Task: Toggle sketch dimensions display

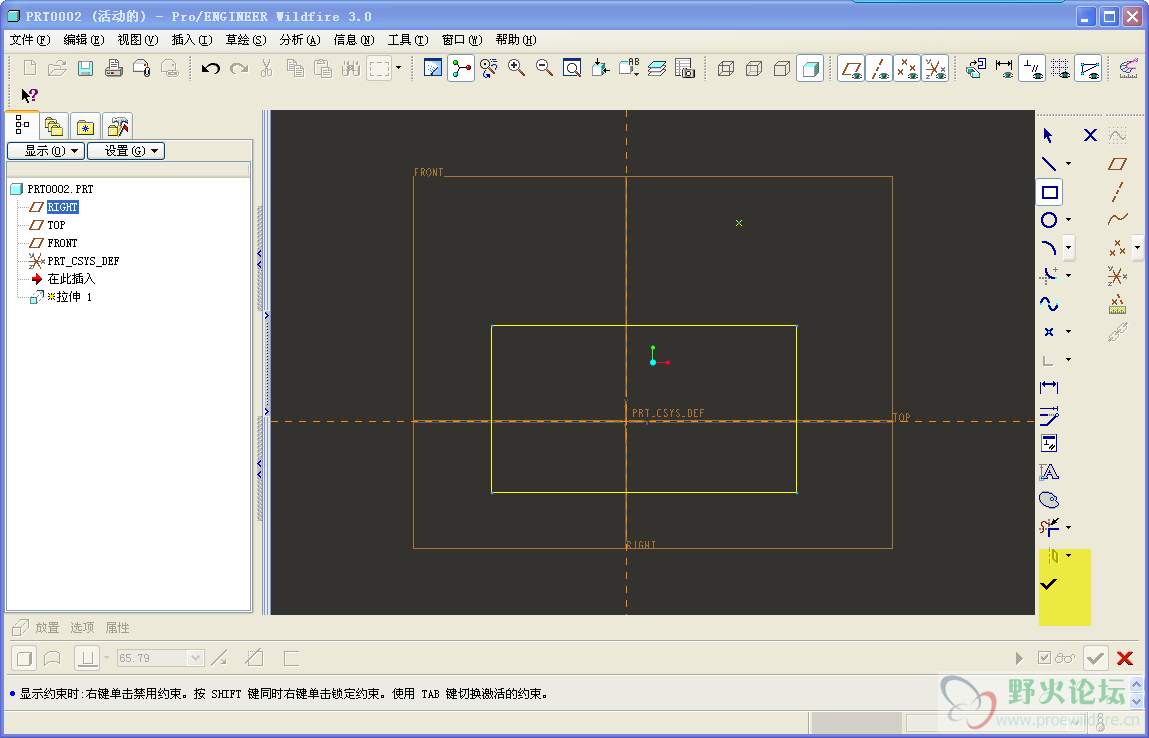Action: [x=1004, y=69]
